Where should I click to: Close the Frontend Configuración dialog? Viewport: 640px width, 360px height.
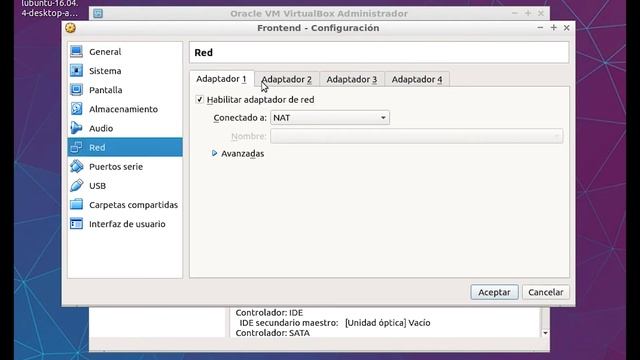(567, 28)
